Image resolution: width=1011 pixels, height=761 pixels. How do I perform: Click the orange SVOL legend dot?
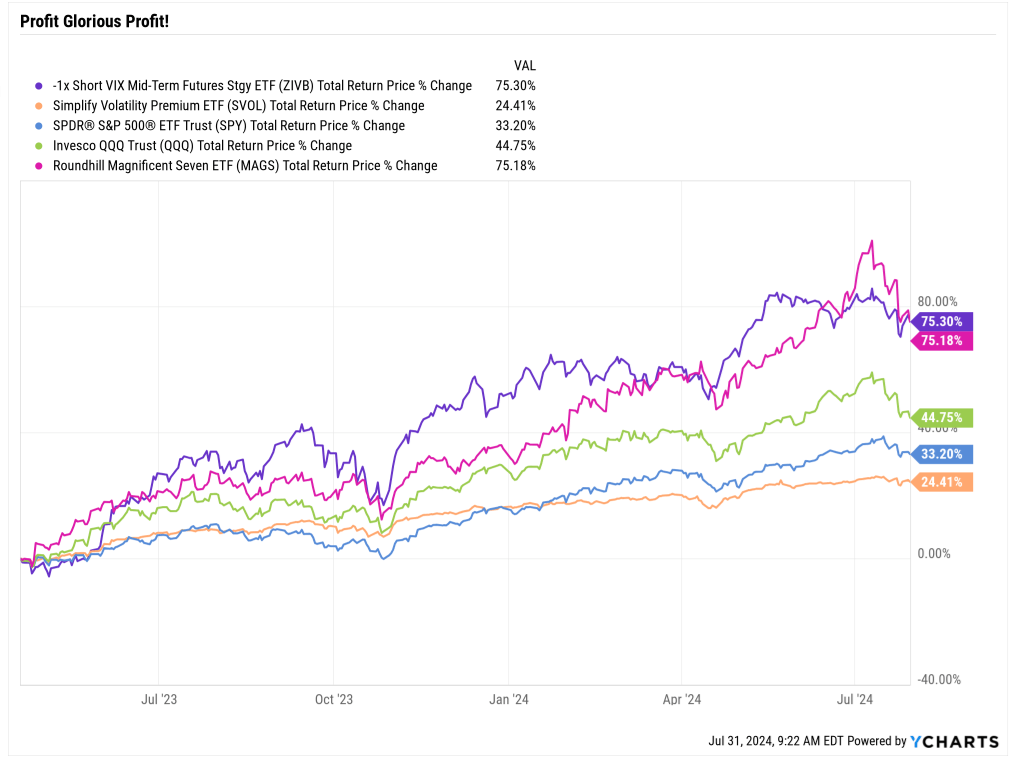[38, 106]
